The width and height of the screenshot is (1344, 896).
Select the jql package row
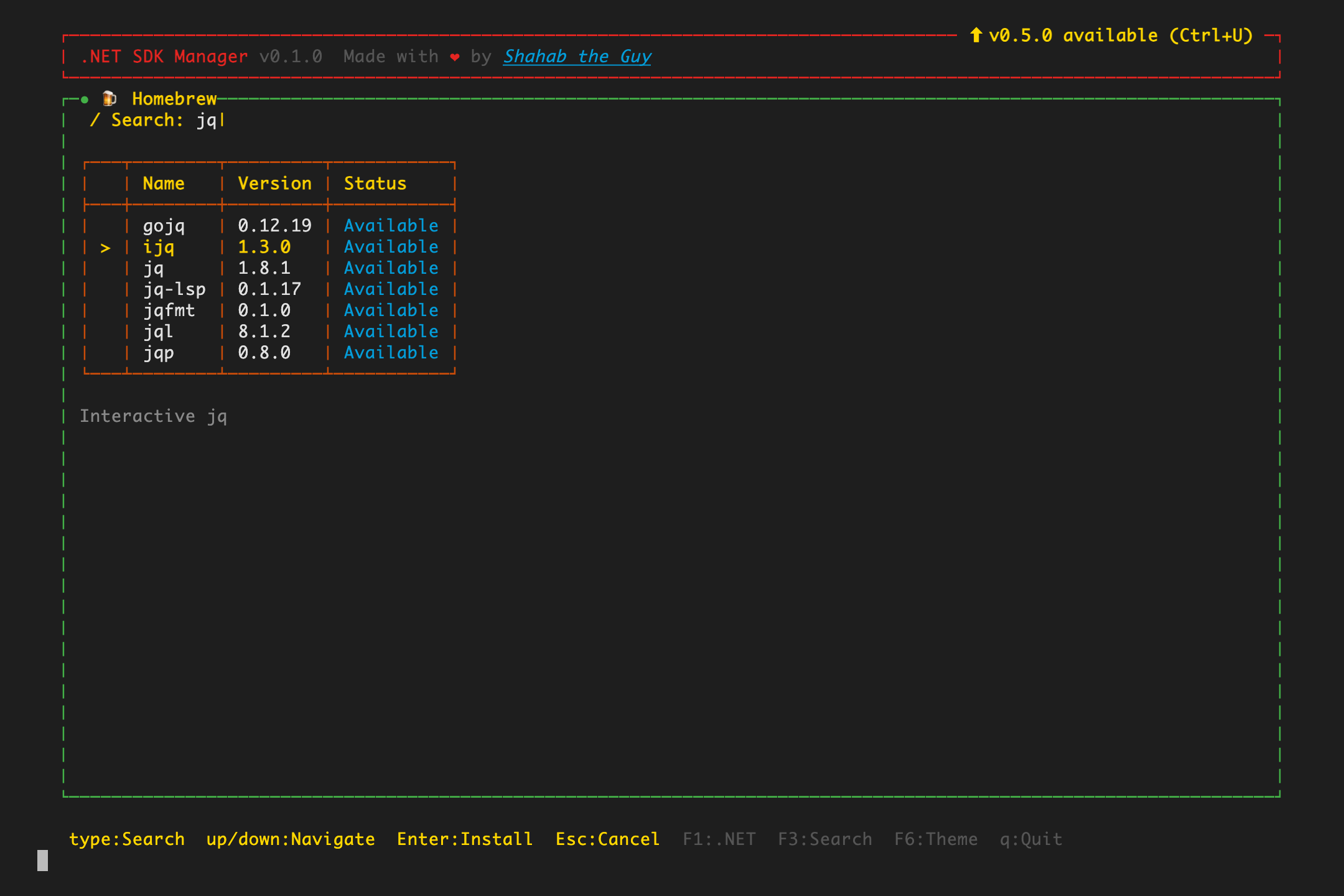click(x=269, y=332)
